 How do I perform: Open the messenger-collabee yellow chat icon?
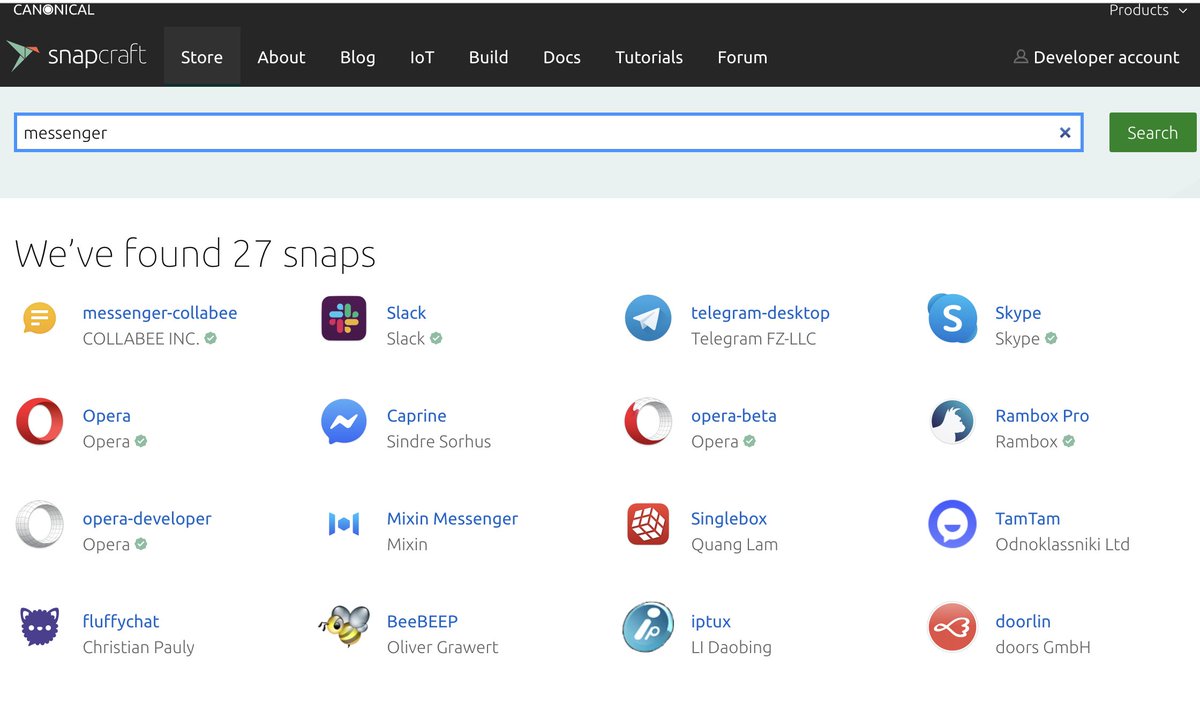pyautogui.click(x=40, y=319)
